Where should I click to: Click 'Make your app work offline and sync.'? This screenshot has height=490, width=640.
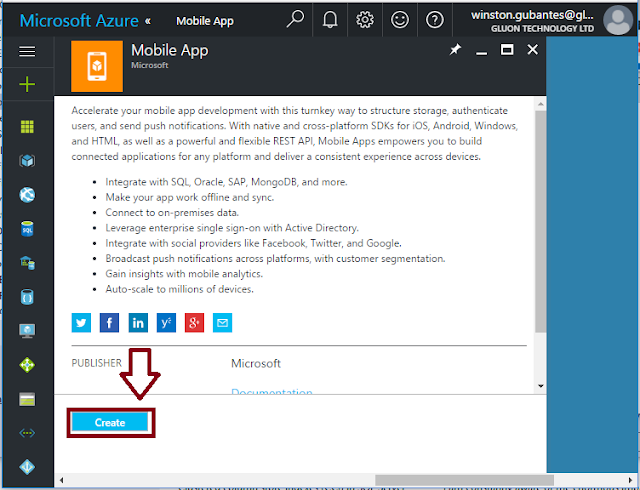(x=190, y=198)
